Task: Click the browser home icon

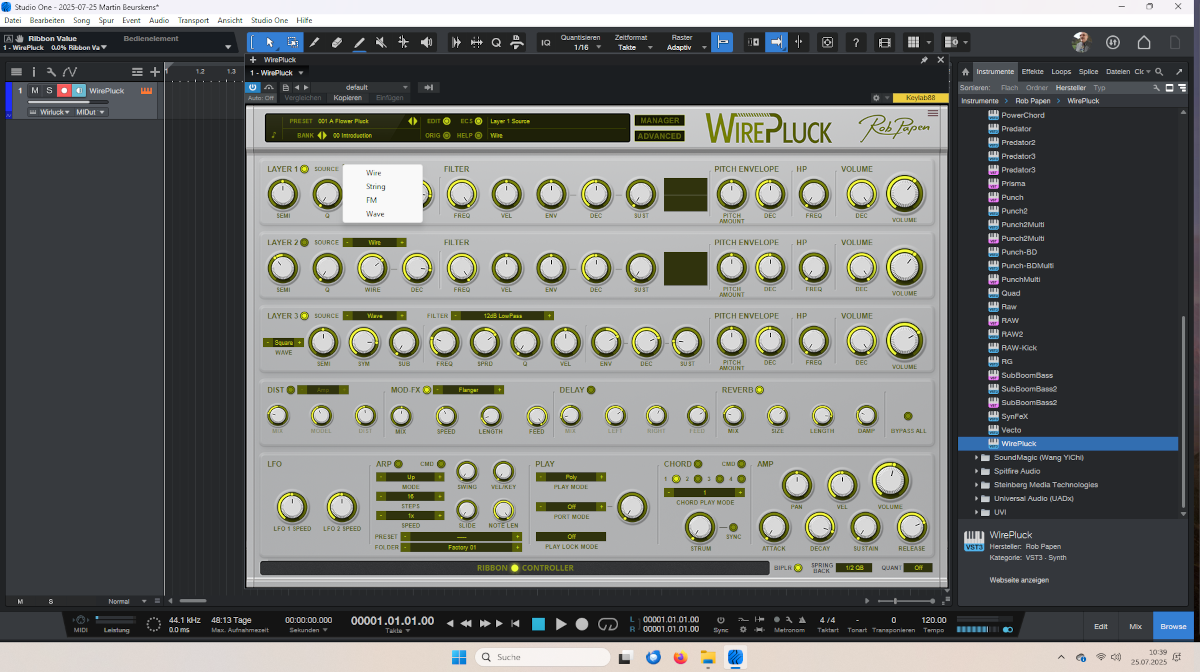Action: (966, 72)
